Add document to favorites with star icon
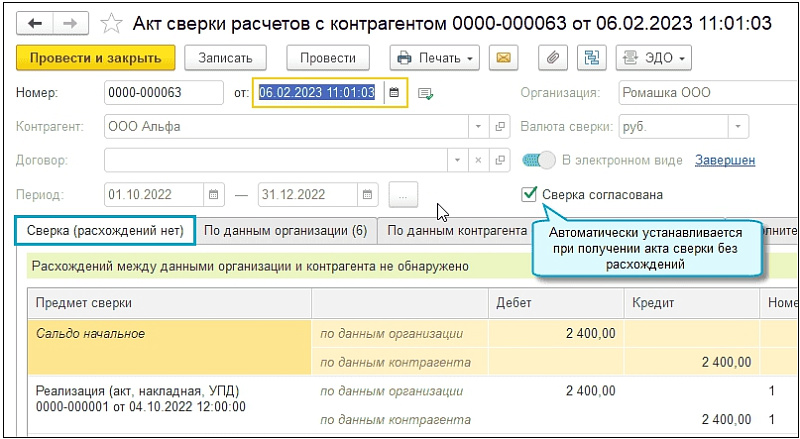The image size is (800, 439). pyautogui.click(x=109, y=23)
